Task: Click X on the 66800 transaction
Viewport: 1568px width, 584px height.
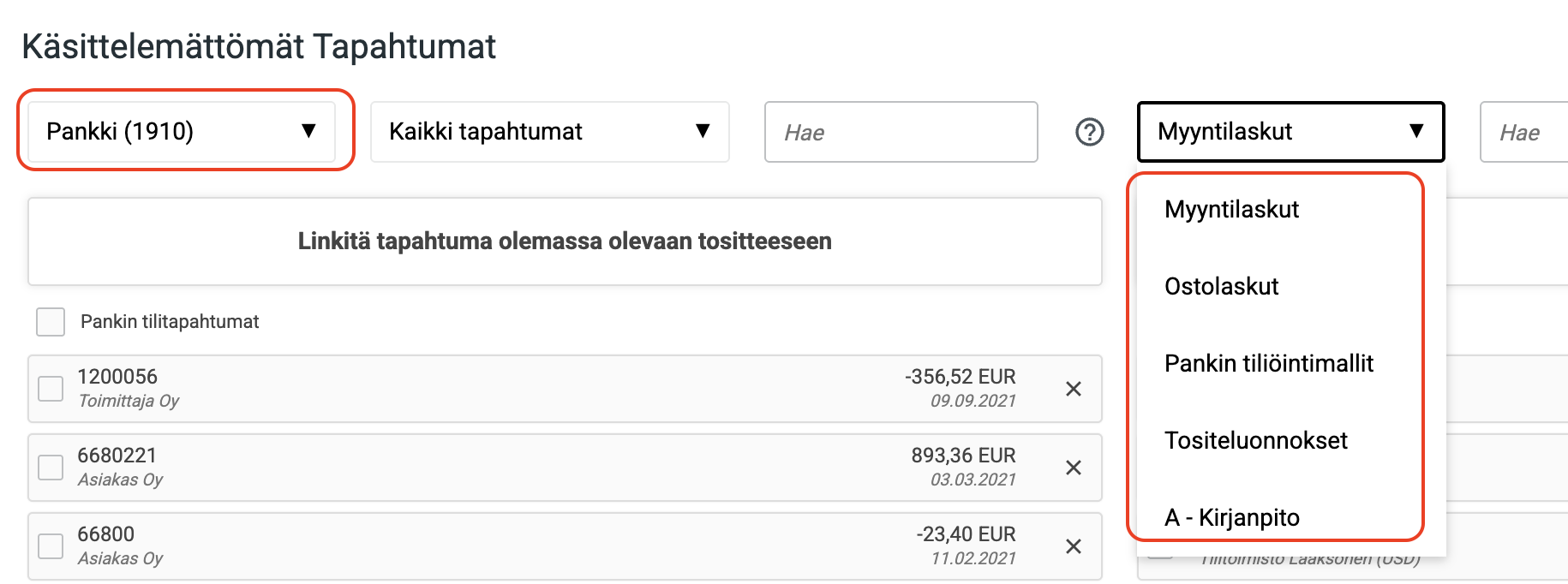Action: click(x=1073, y=546)
